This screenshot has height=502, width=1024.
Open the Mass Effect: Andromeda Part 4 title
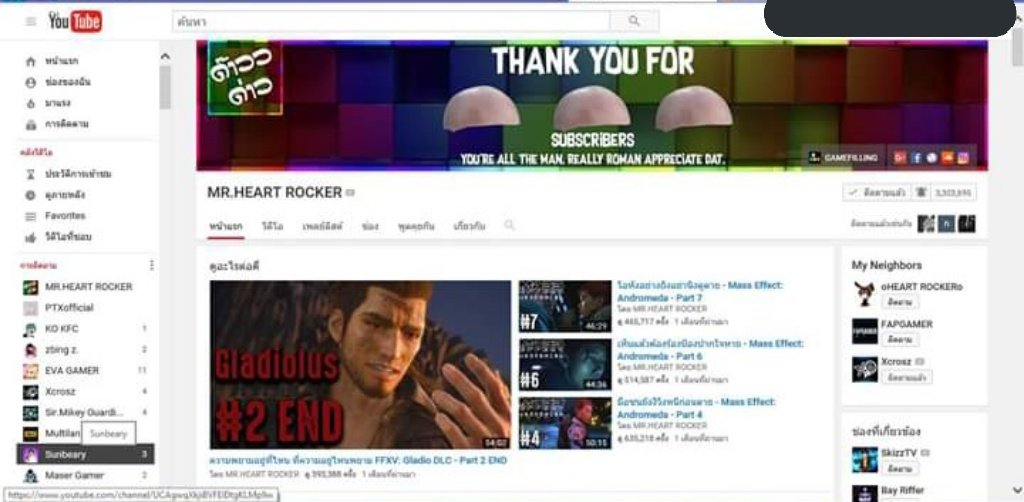[696, 407]
